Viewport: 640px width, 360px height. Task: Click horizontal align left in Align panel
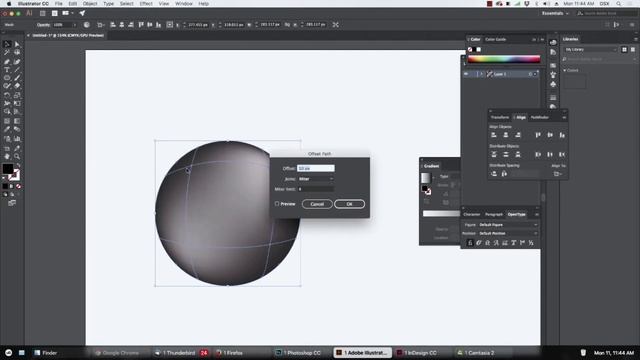coord(494,135)
